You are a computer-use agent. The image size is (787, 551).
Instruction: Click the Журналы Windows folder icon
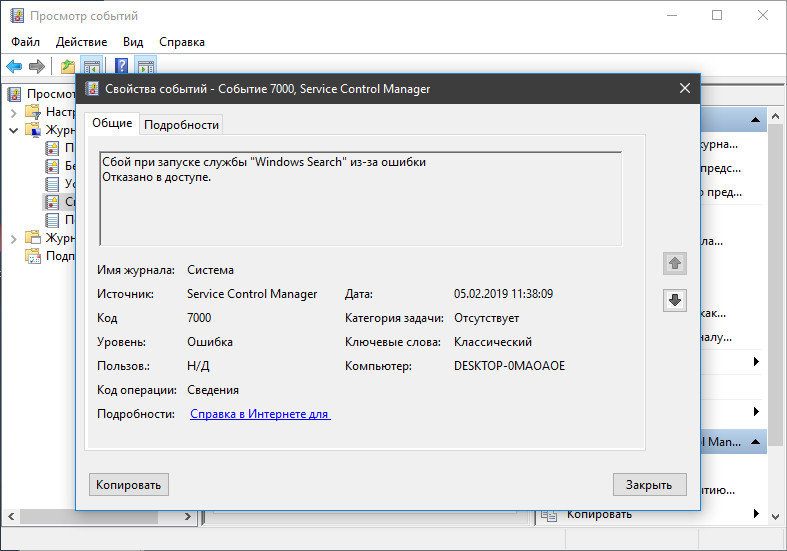click(33, 129)
